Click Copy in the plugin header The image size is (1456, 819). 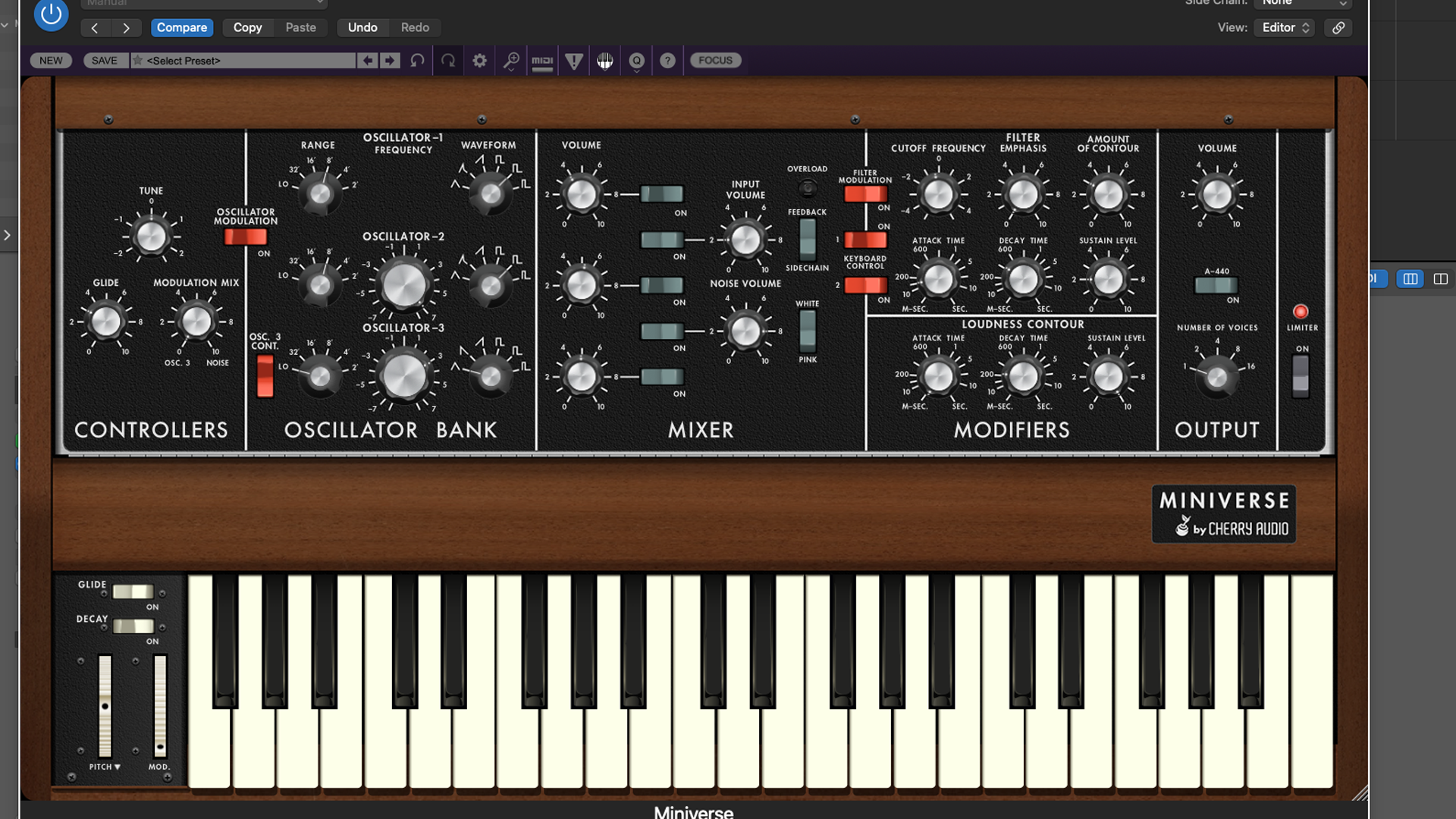coord(247,27)
